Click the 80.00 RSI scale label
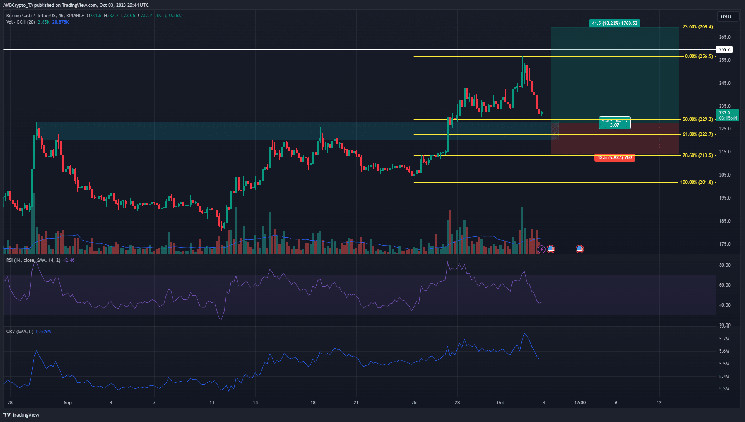This screenshot has height=422, width=745. [x=725, y=265]
